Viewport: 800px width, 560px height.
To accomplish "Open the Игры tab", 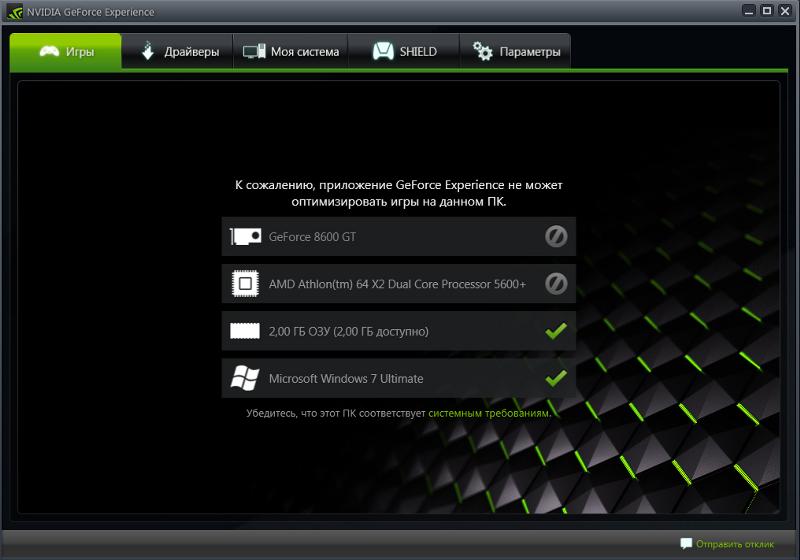I will click(65, 52).
